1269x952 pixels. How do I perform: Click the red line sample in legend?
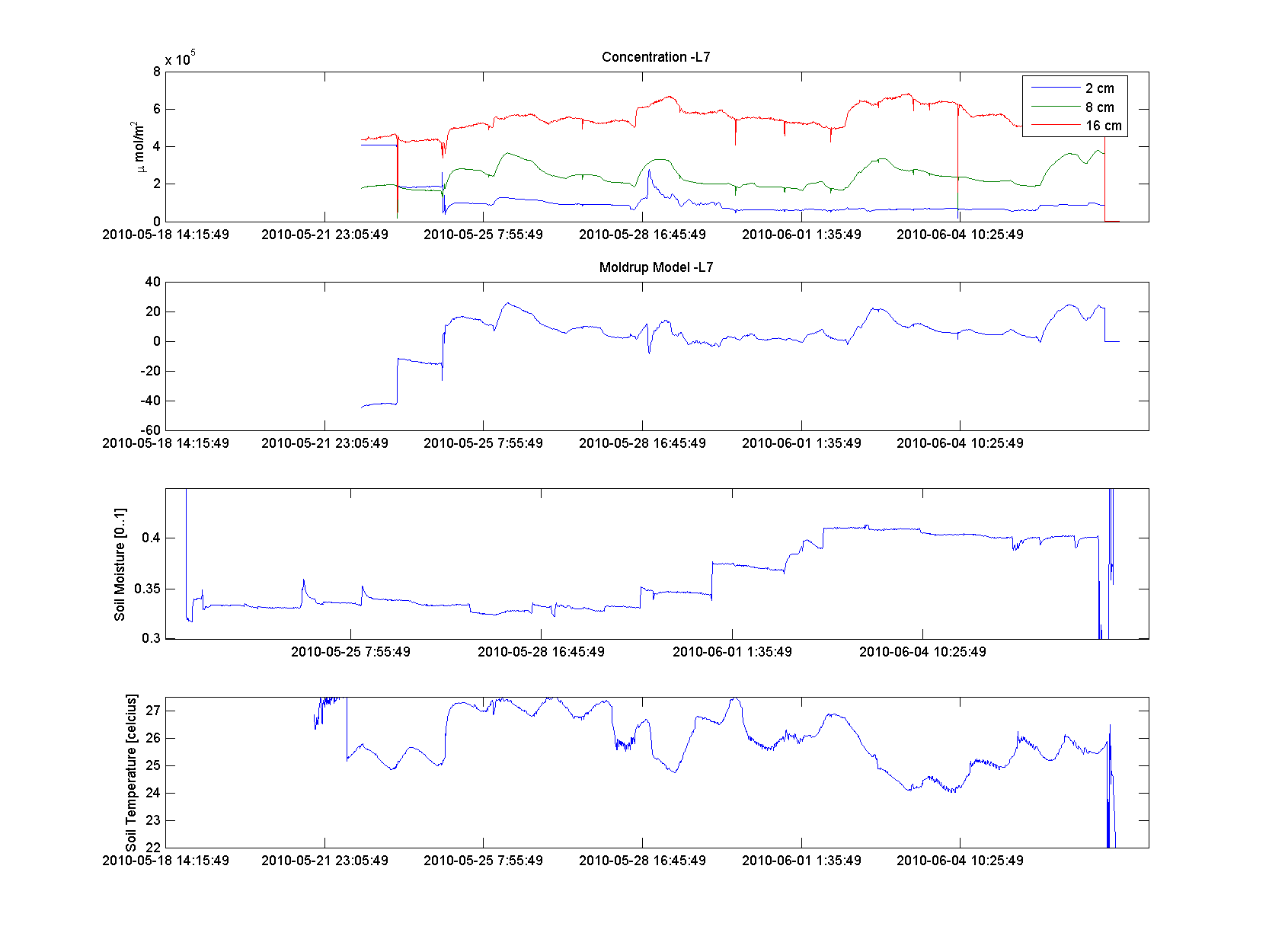pyautogui.click(x=1056, y=126)
